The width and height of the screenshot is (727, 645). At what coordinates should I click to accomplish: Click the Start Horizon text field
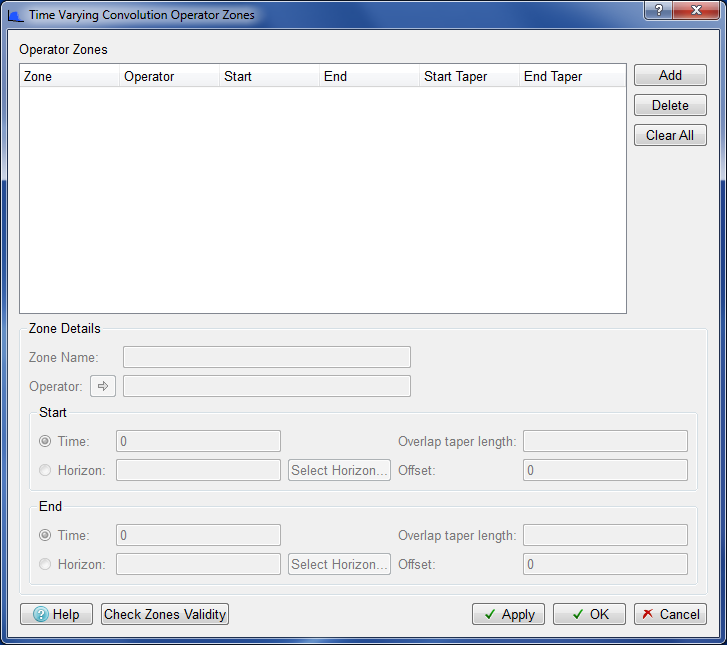tap(198, 470)
